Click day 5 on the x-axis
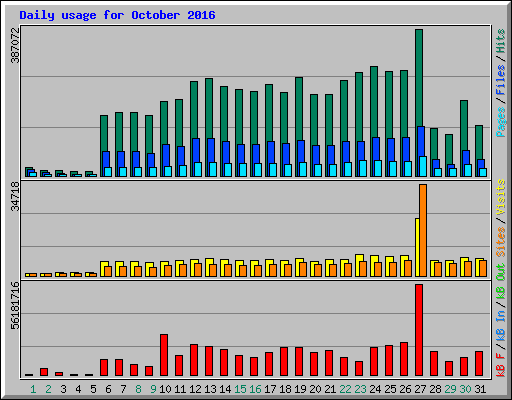 pos(93,389)
